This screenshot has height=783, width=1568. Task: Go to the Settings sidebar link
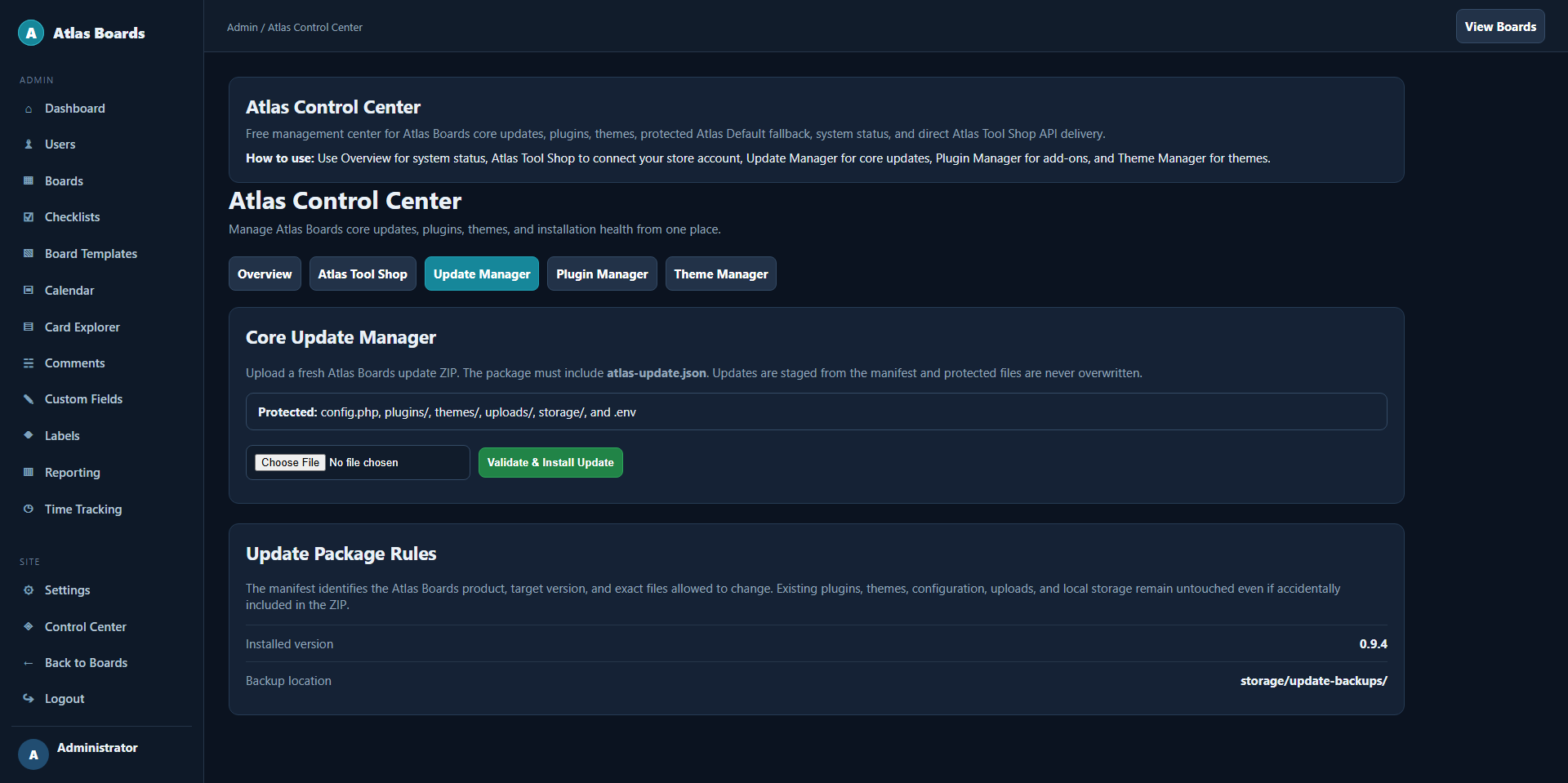pyautogui.click(x=68, y=590)
